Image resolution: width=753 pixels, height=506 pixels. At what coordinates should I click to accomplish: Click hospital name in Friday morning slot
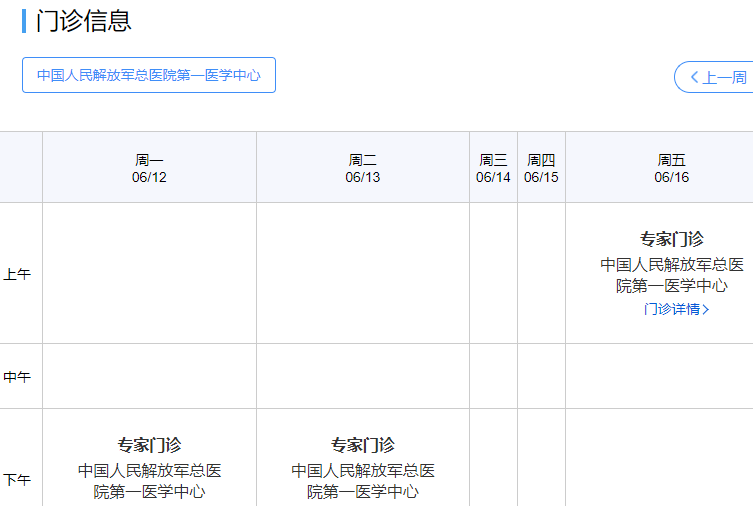(671, 275)
